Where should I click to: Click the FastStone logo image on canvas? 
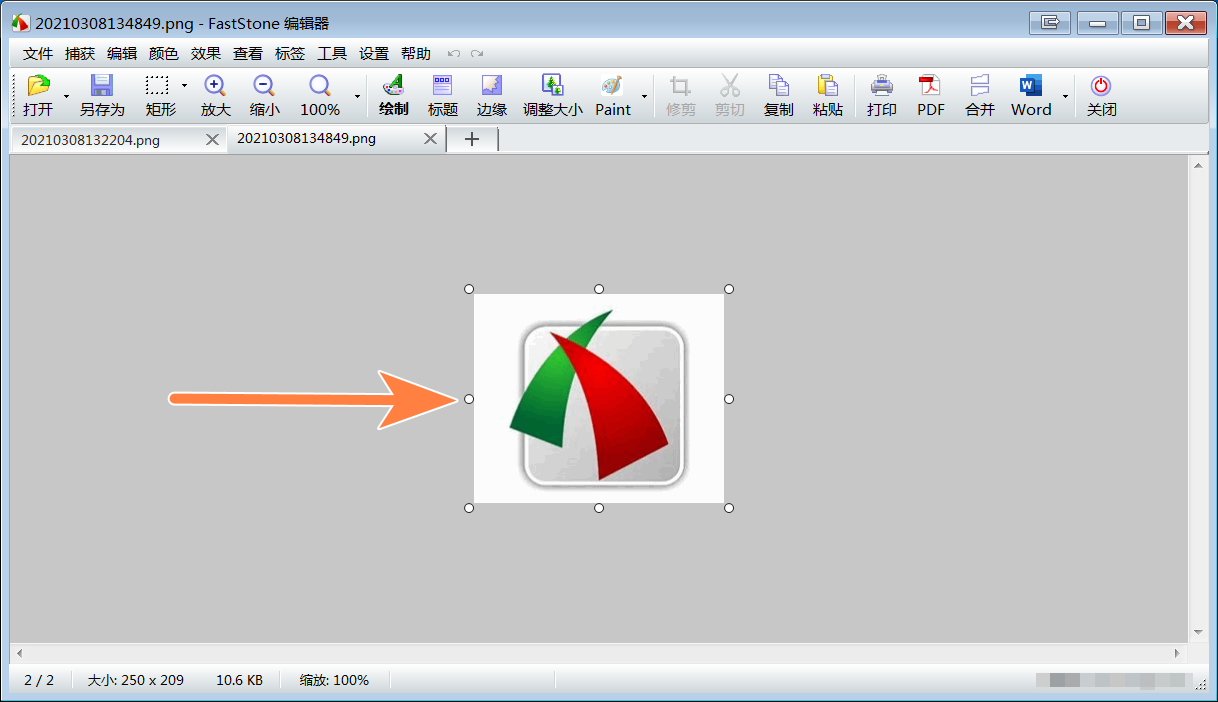[x=598, y=399]
